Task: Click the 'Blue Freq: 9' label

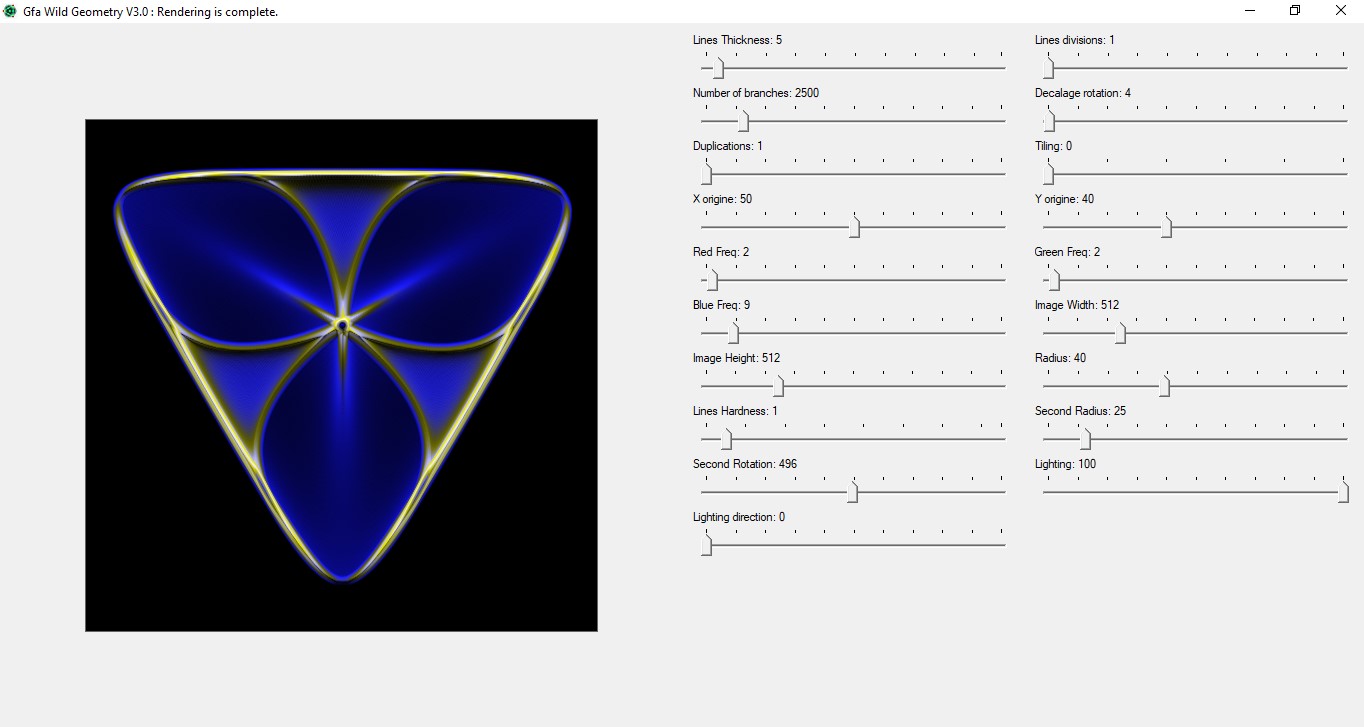Action: click(721, 305)
